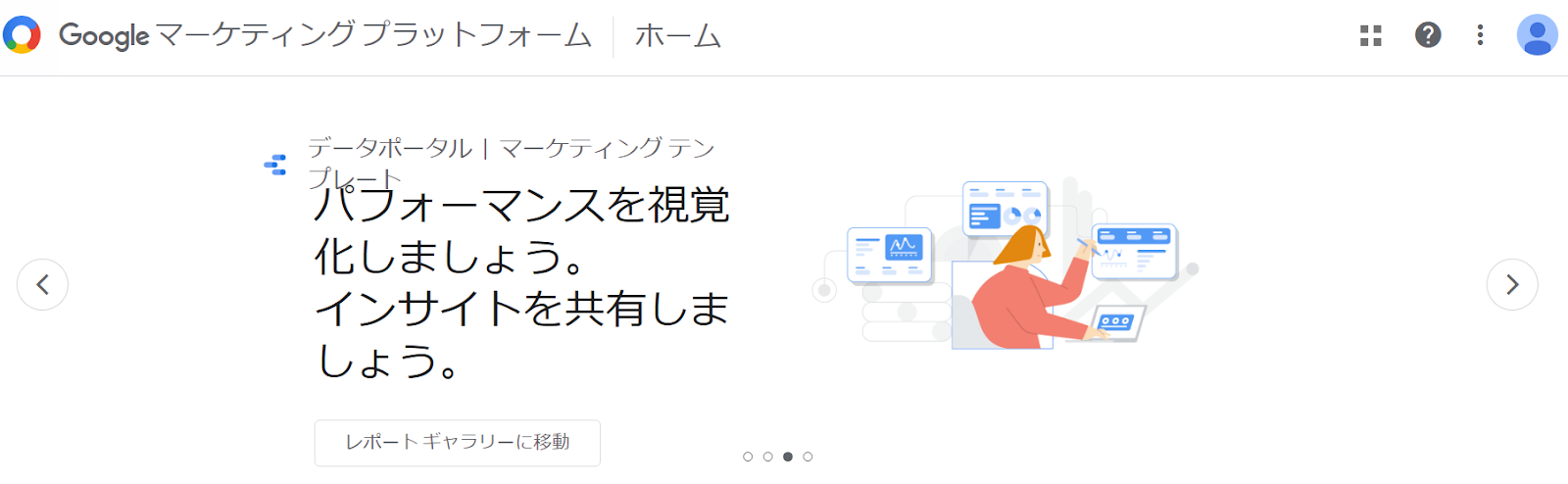The height and width of the screenshot is (484, 1568).
Task: Select the first carousel dot indicator
Action: click(748, 457)
